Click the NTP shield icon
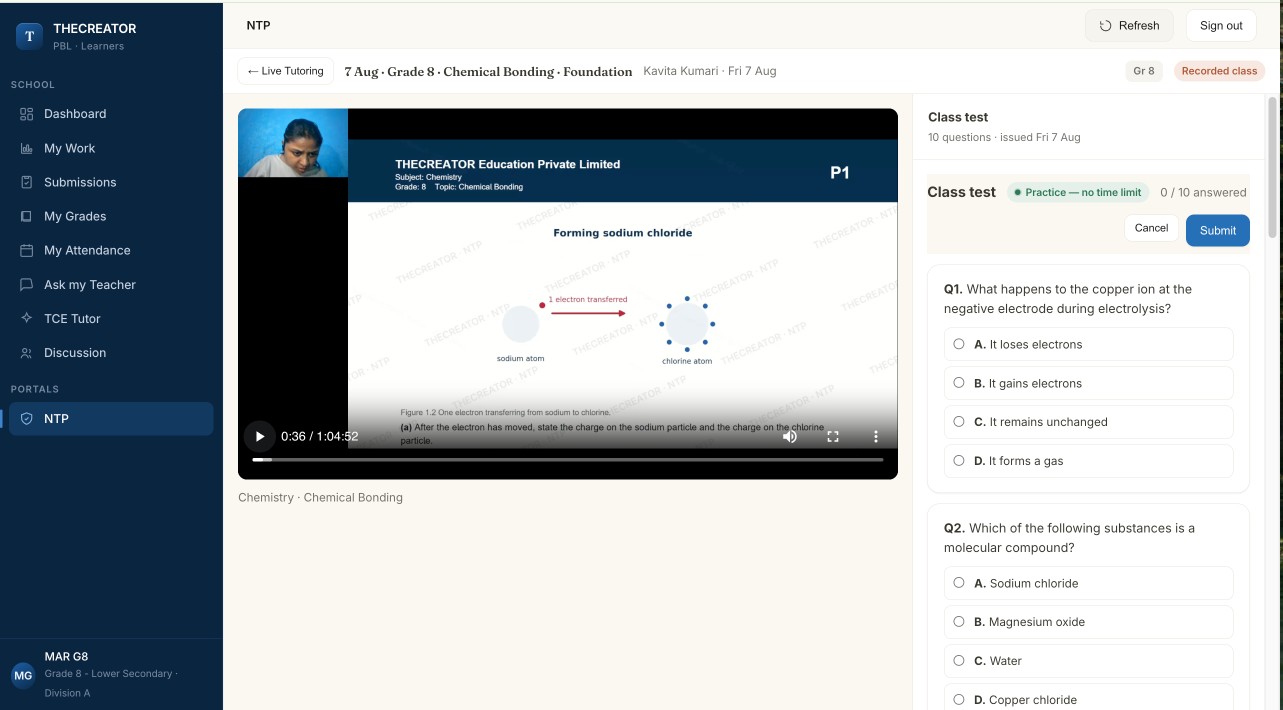This screenshot has height=710, width=1283. [27, 419]
